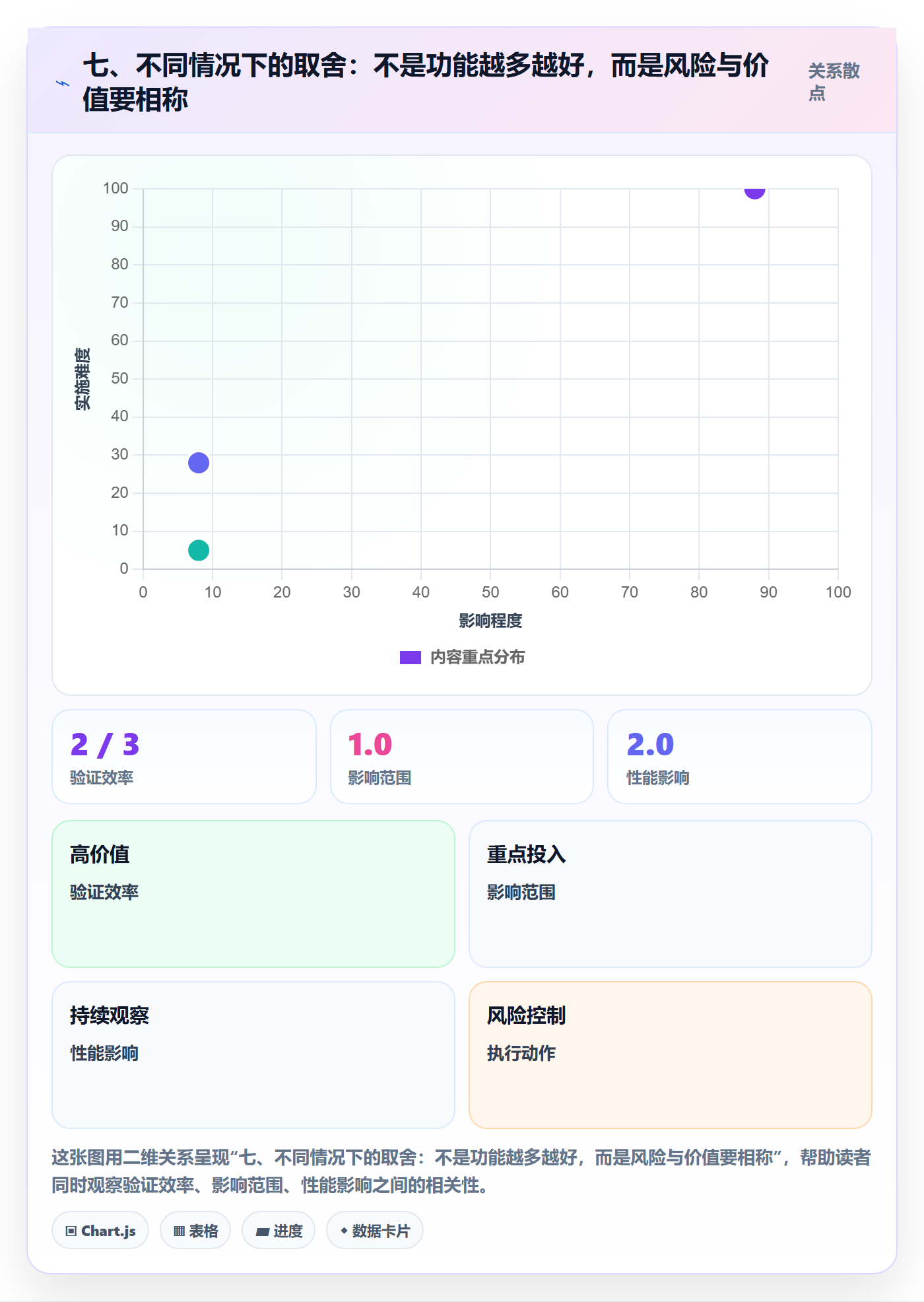Click the 进度 tag chip

pos(279,1231)
